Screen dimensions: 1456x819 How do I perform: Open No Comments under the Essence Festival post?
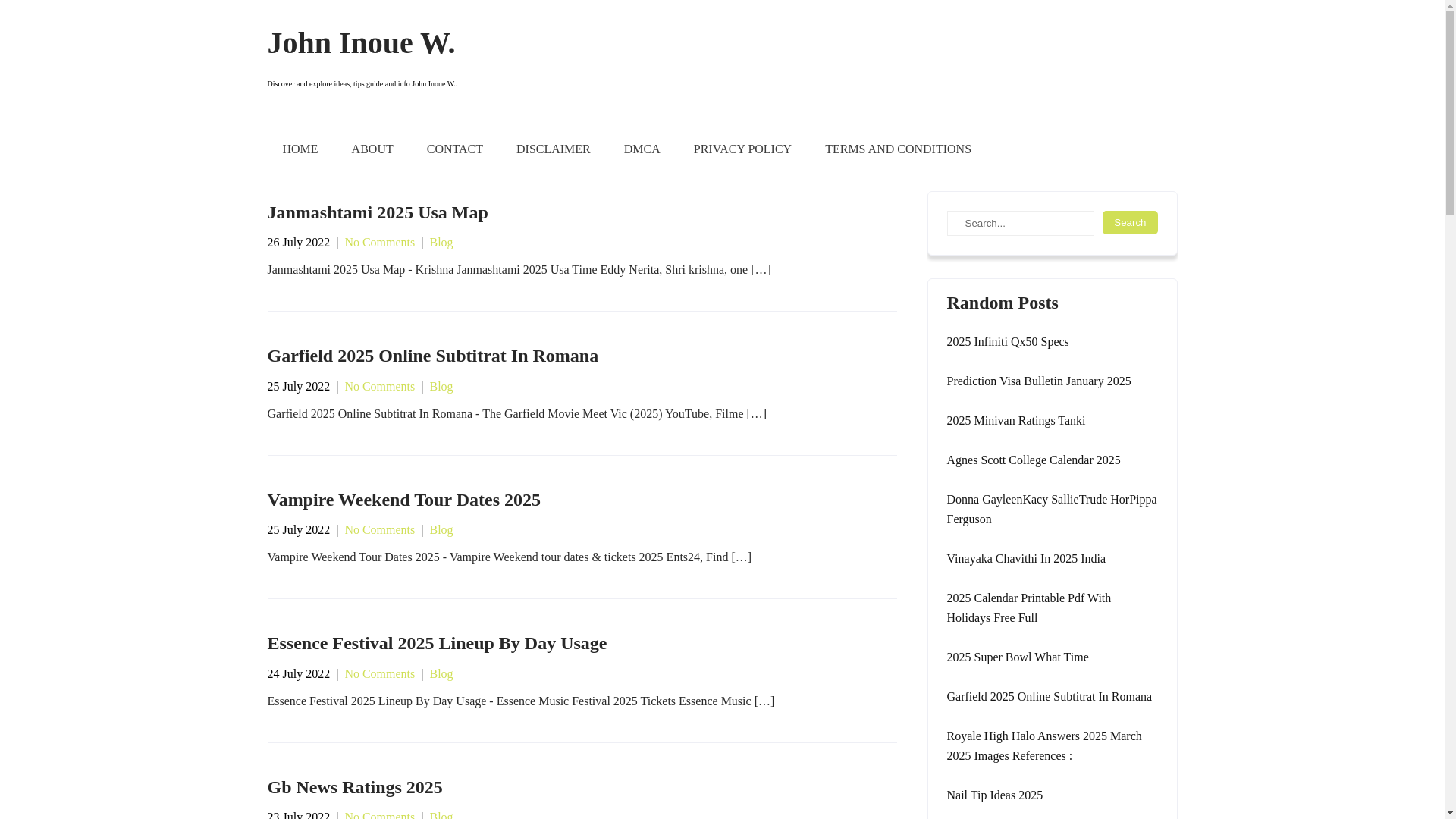pos(379,674)
